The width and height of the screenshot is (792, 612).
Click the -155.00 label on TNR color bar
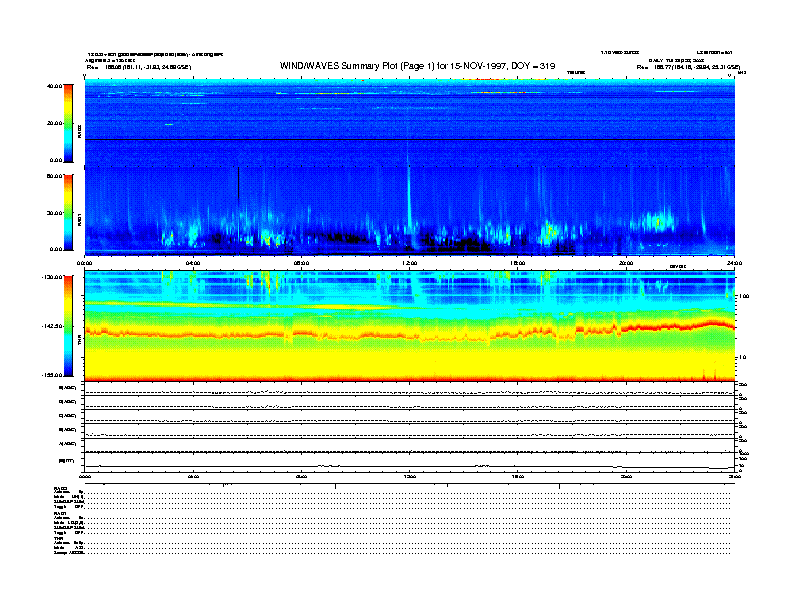coord(53,375)
